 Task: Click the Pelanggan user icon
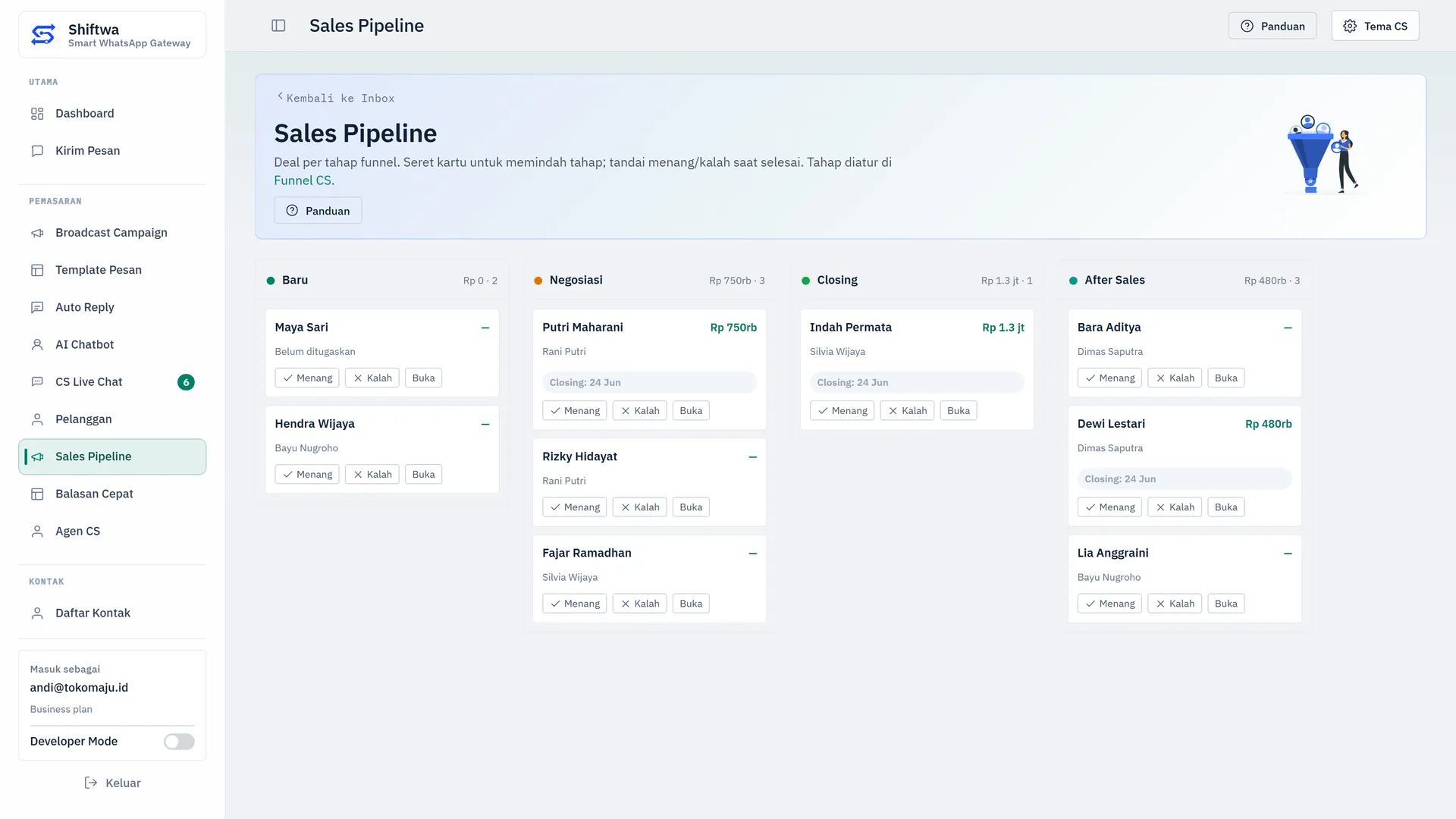[37, 419]
